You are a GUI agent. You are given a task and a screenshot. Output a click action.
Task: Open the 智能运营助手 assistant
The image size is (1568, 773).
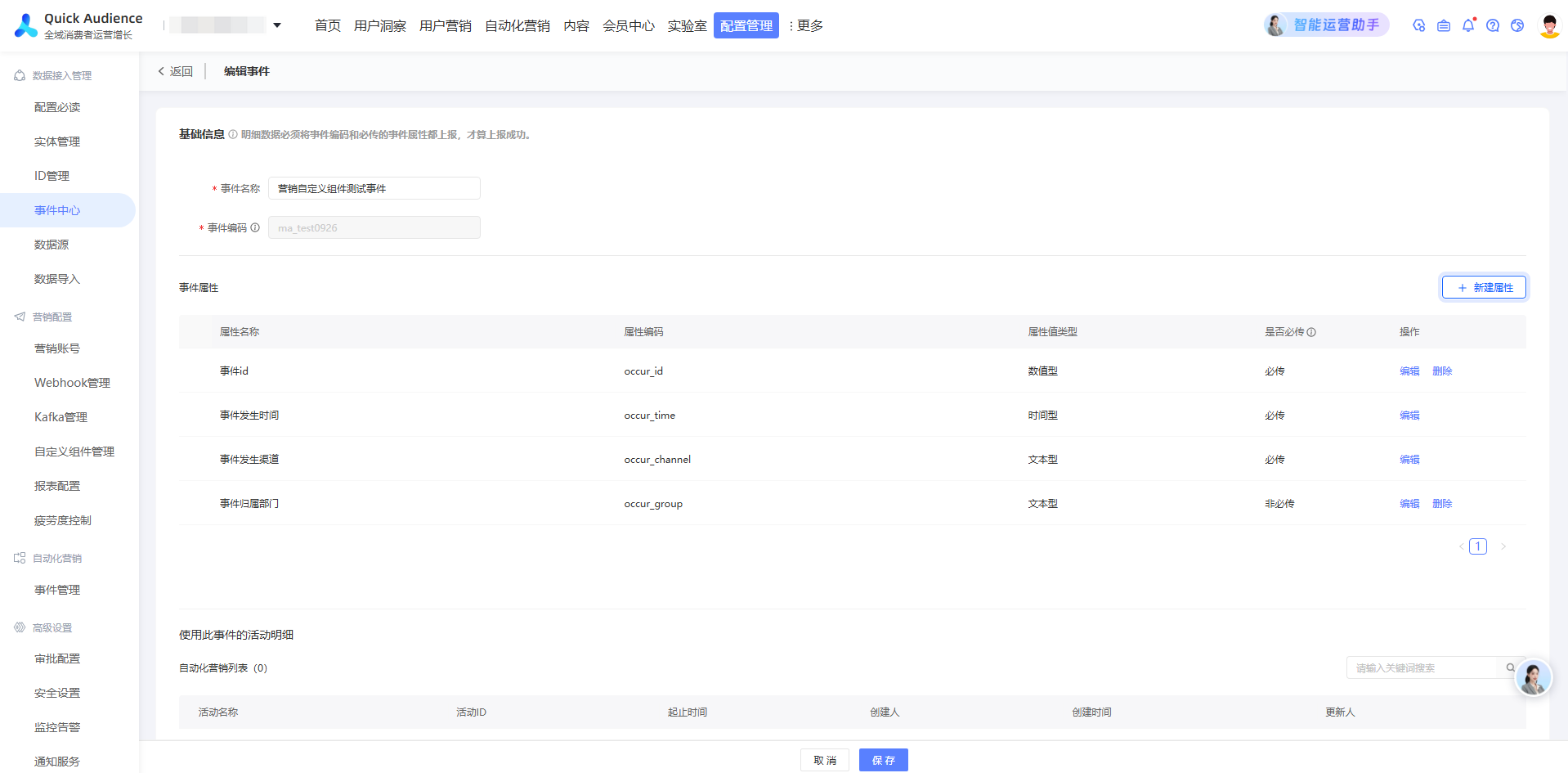click(1326, 25)
